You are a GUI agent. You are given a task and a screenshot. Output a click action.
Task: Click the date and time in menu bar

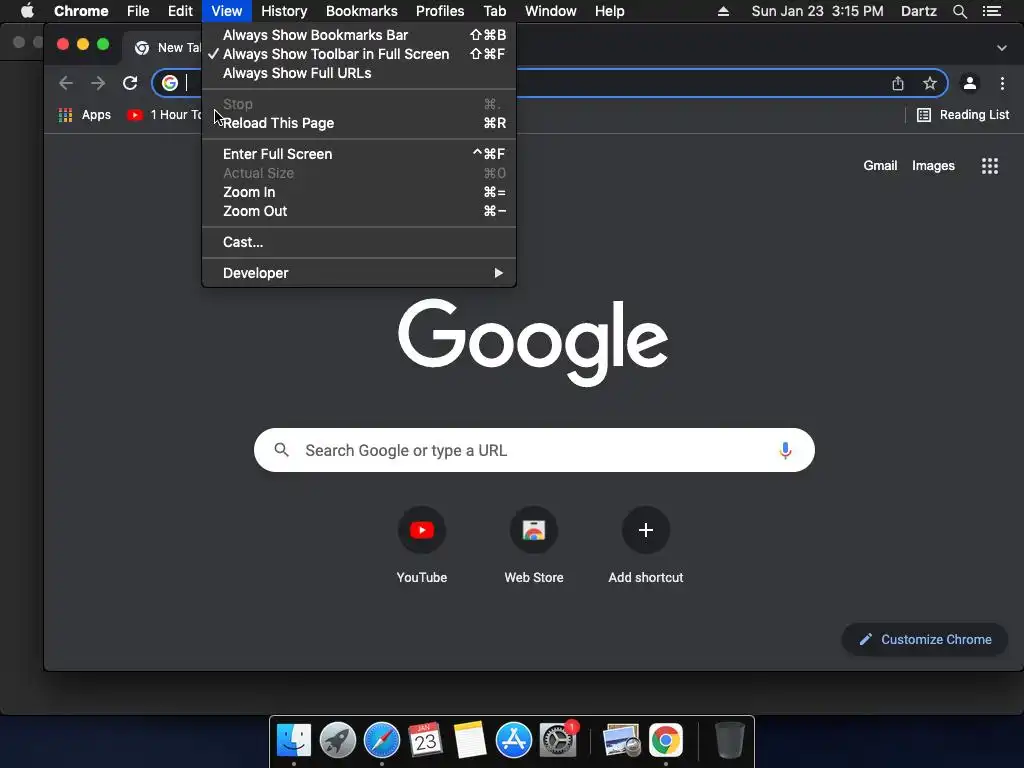[817, 11]
